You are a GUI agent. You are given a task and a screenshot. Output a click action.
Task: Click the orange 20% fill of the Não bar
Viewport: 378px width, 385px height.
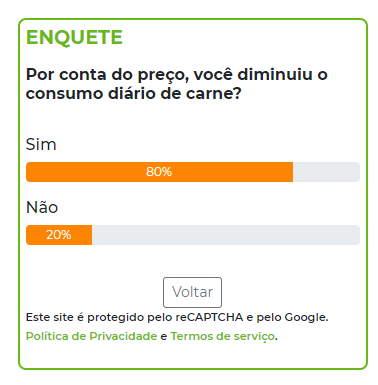pos(59,235)
